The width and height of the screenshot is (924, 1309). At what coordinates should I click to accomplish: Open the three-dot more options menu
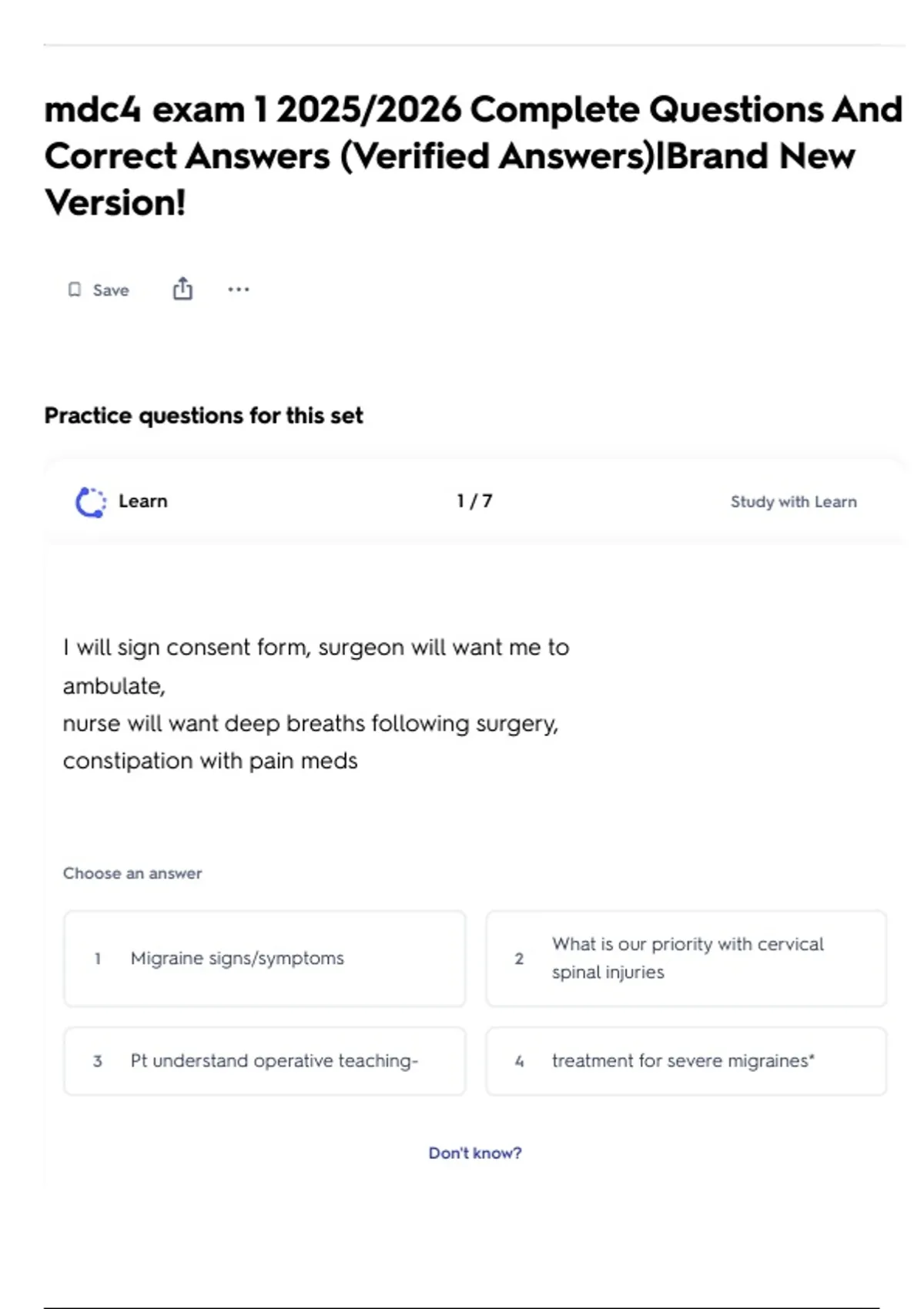pos(239,290)
